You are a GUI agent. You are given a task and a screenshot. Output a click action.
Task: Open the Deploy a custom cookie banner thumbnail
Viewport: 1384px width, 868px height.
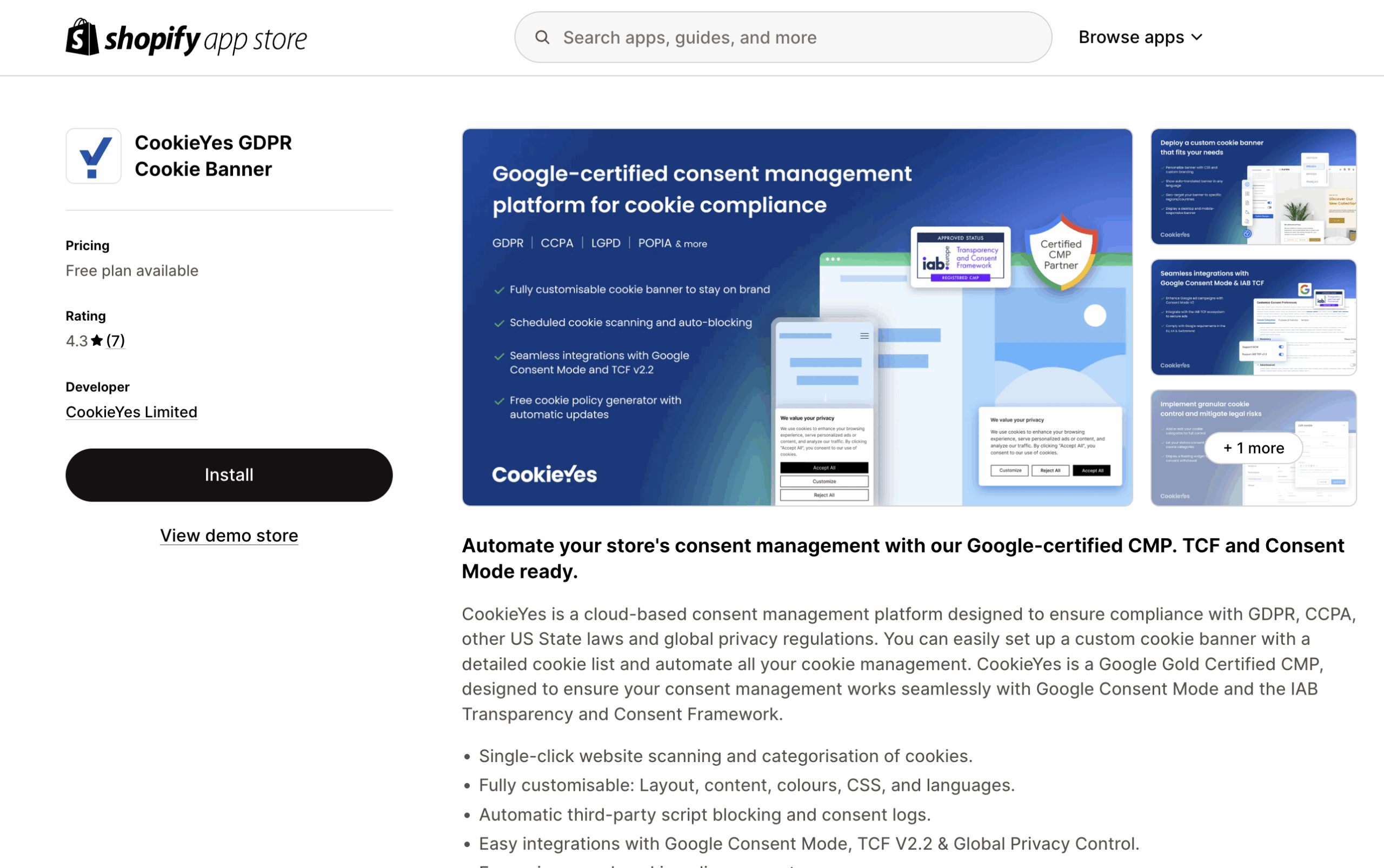tap(1254, 186)
